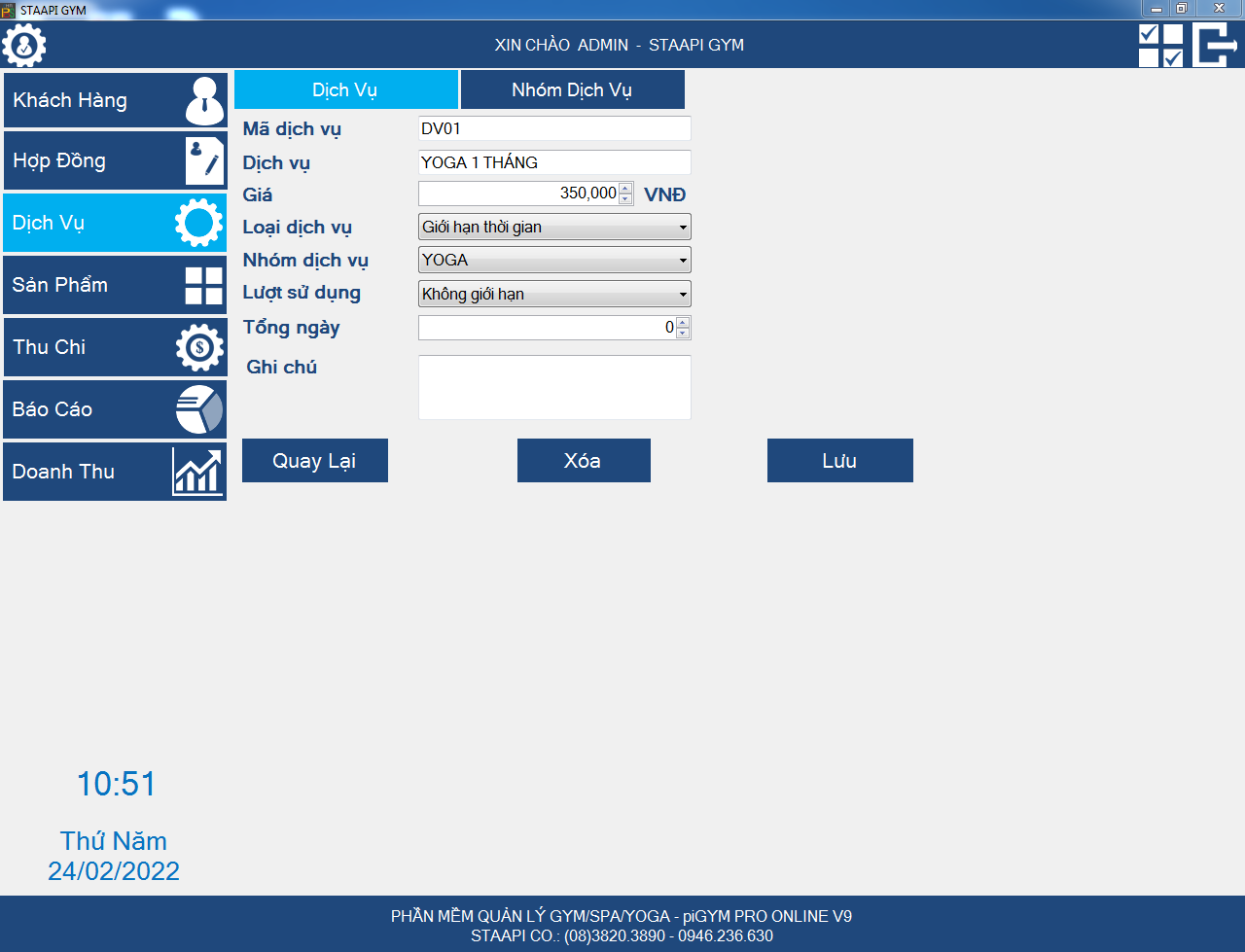Decrease Tổng ngày with down arrow

[x=683, y=334]
